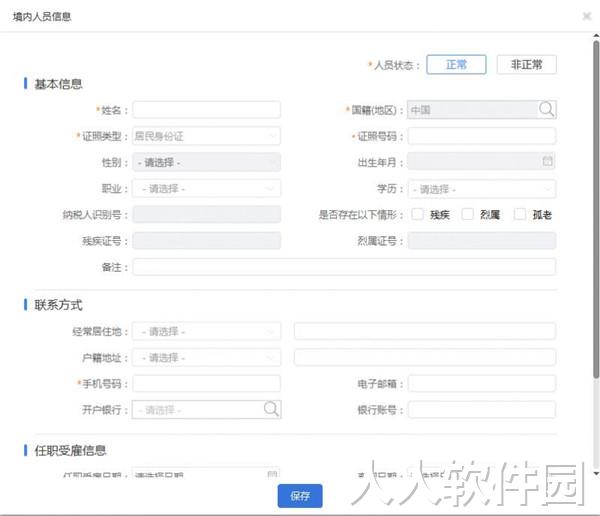Open the 学历 dropdown

coord(482,189)
